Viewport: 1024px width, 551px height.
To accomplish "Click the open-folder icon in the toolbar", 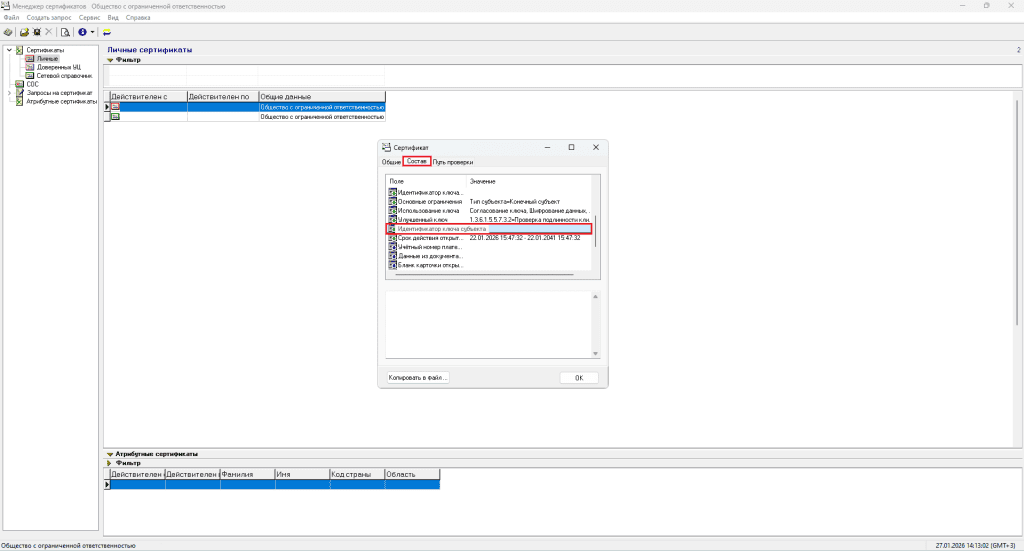I will [24, 32].
